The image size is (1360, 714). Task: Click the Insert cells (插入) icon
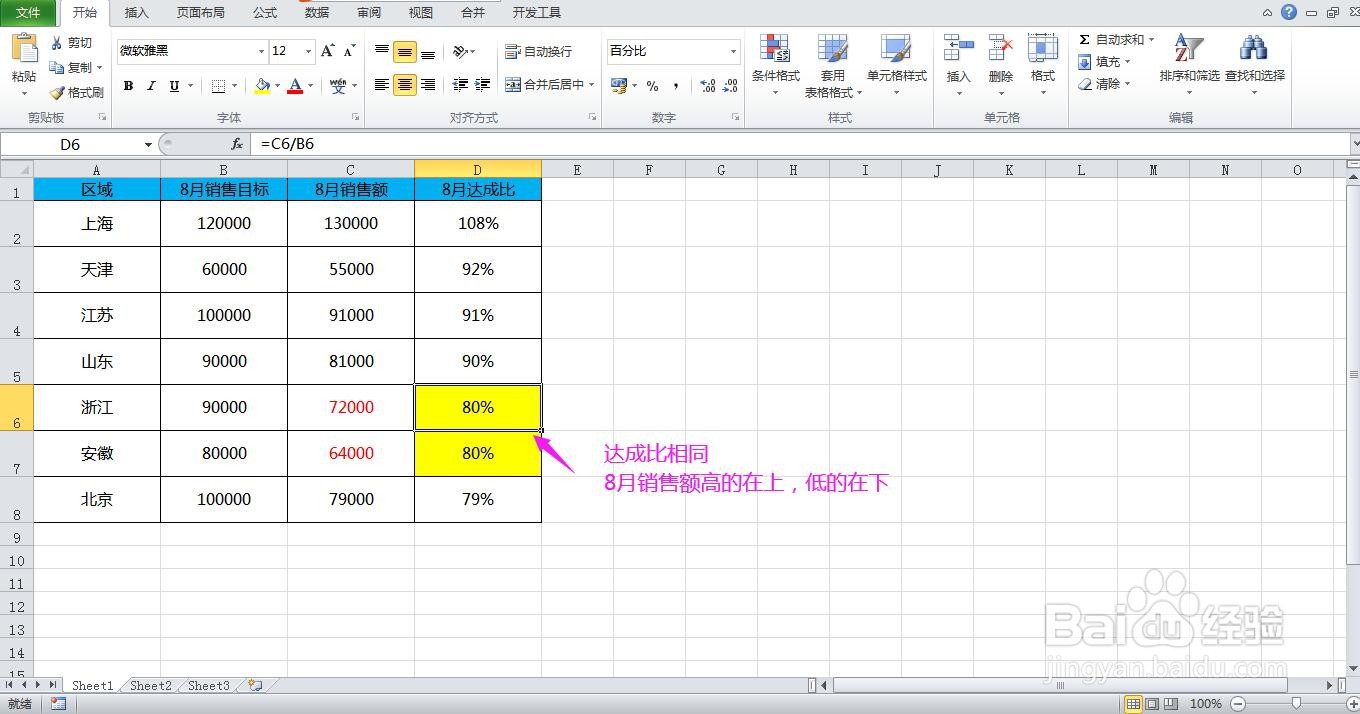pyautogui.click(x=958, y=49)
